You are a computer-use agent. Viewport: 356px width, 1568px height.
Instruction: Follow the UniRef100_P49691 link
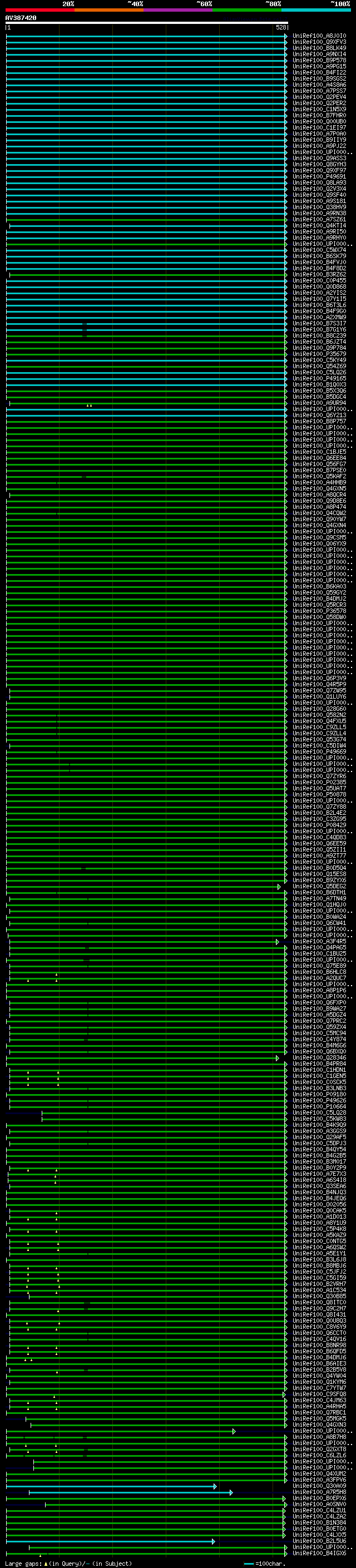coord(319,176)
